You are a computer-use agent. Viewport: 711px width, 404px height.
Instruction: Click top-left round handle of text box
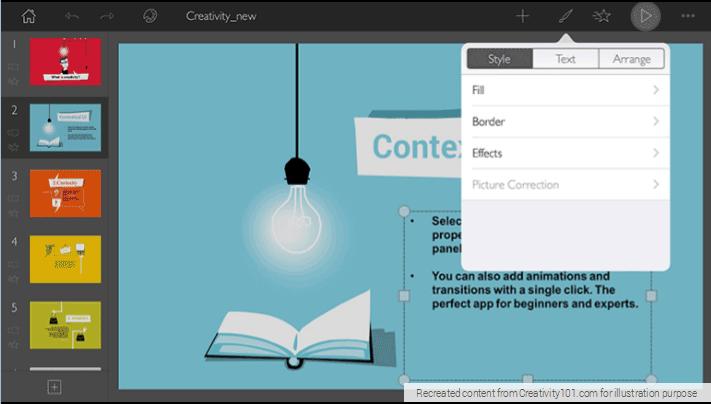click(404, 211)
